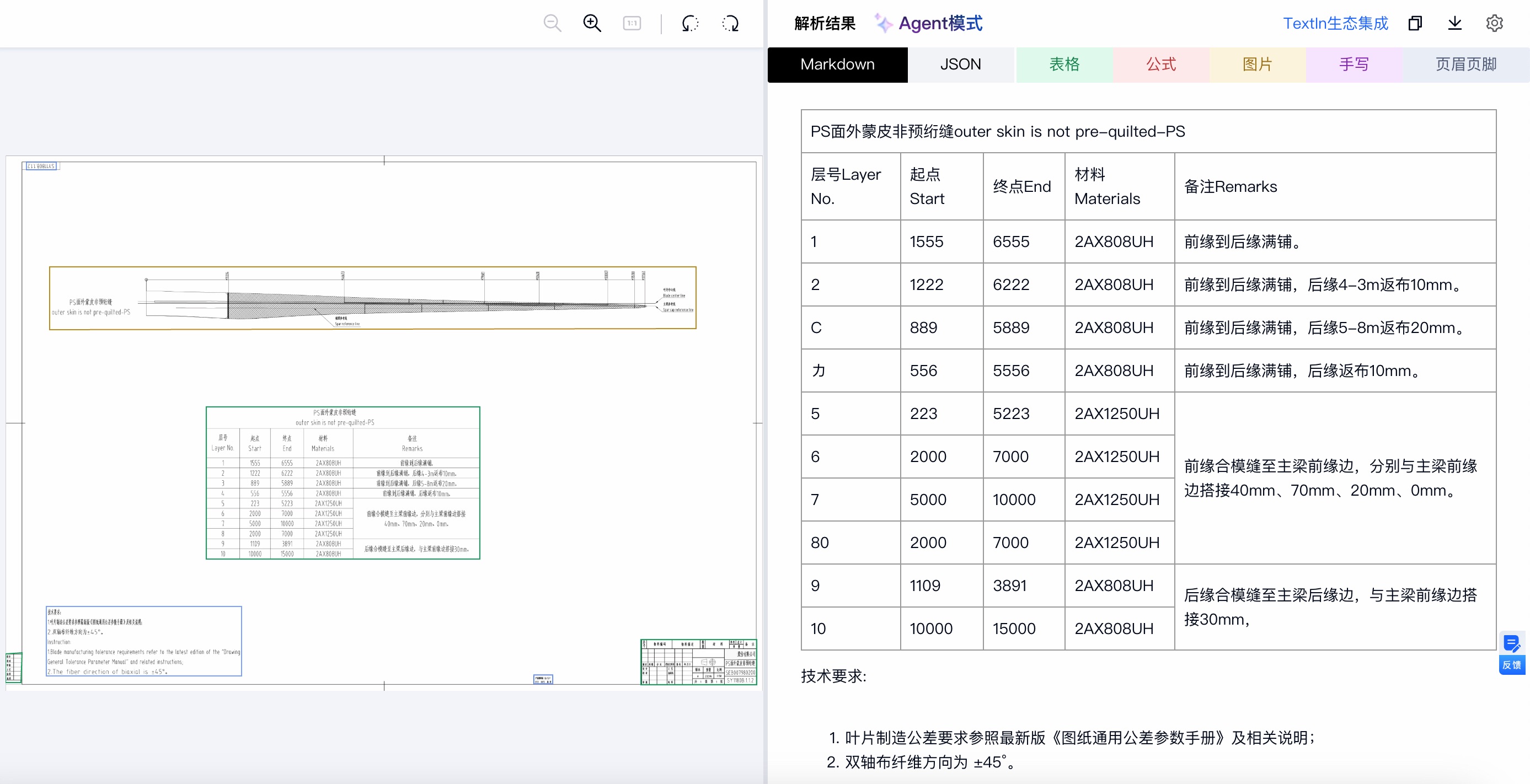The height and width of the screenshot is (784, 1530).
Task: Rotate the document counterclockwise
Action: (x=690, y=24)
